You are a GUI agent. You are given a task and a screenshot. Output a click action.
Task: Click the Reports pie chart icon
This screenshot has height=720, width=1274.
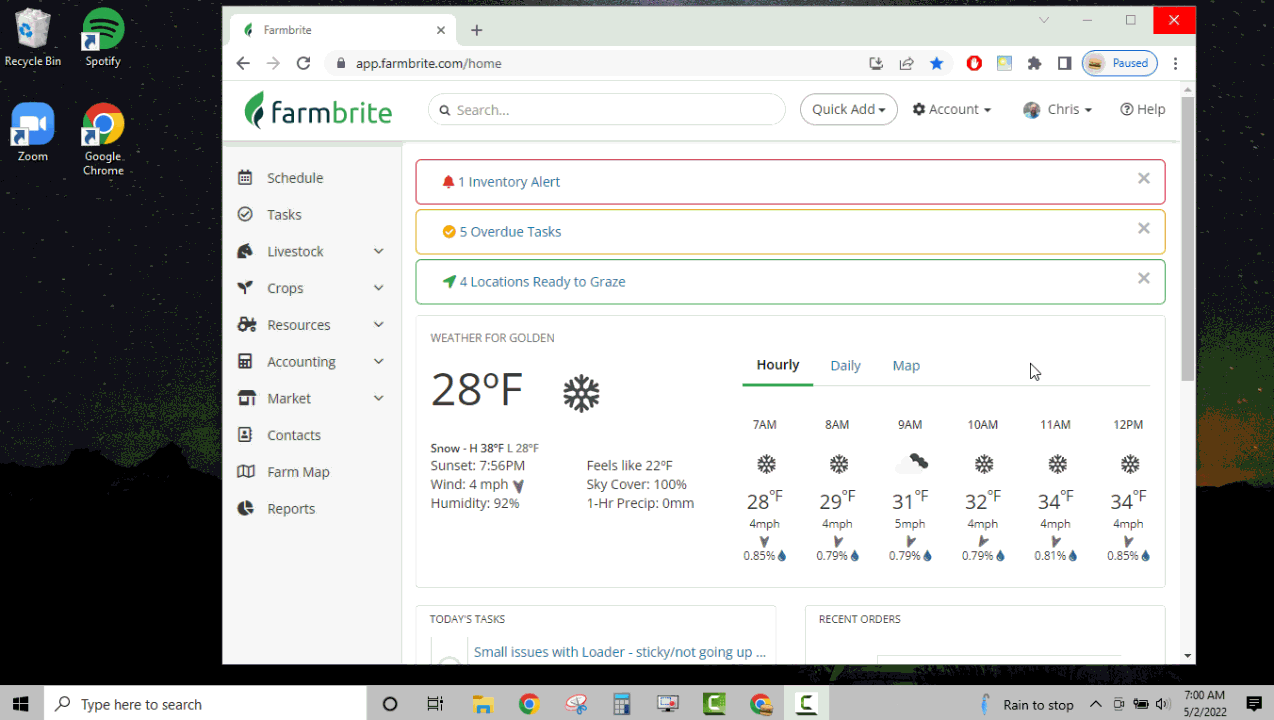245,509
